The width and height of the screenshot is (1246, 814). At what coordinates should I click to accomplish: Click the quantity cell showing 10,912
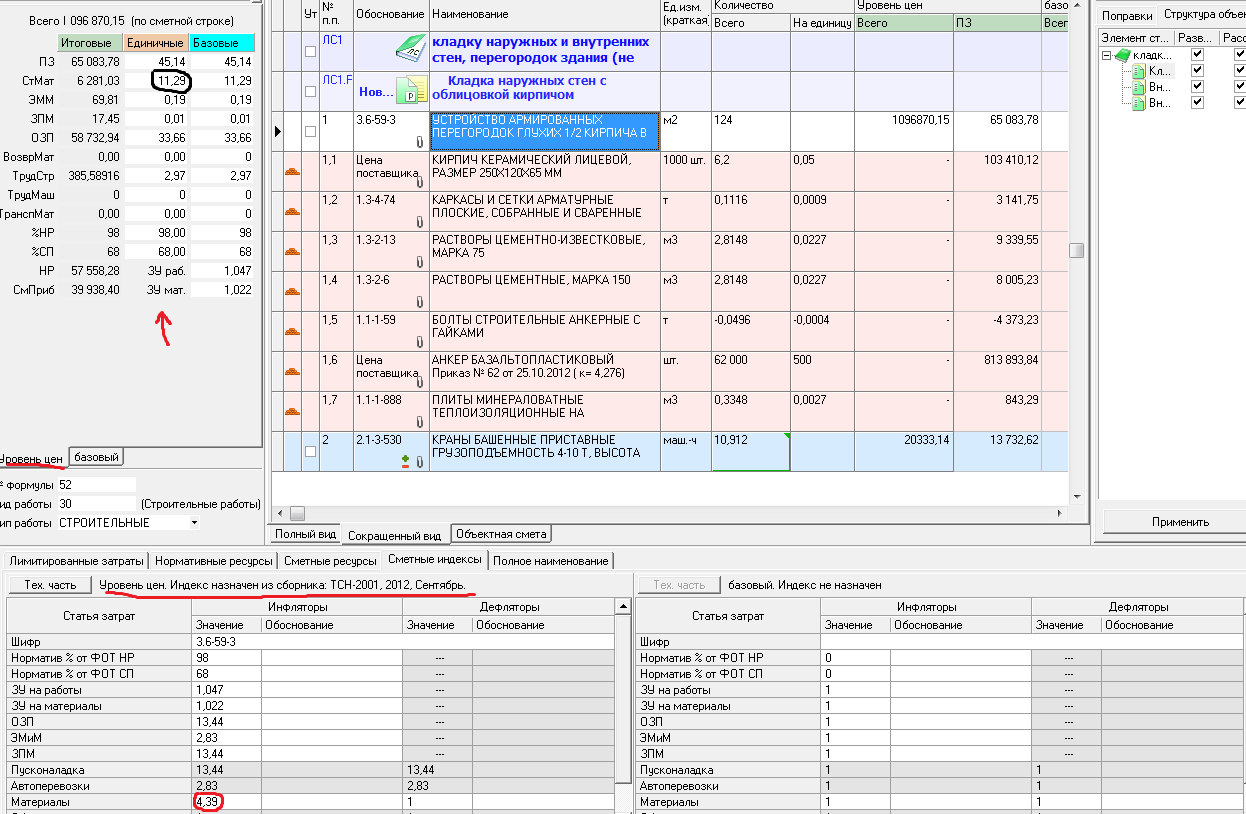point(750,451)
